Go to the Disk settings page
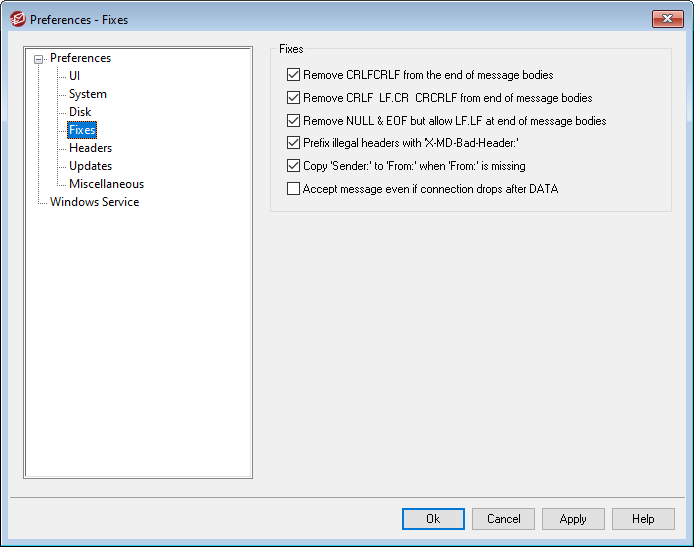Screen dimensions: 694x547 coord(80,112)
